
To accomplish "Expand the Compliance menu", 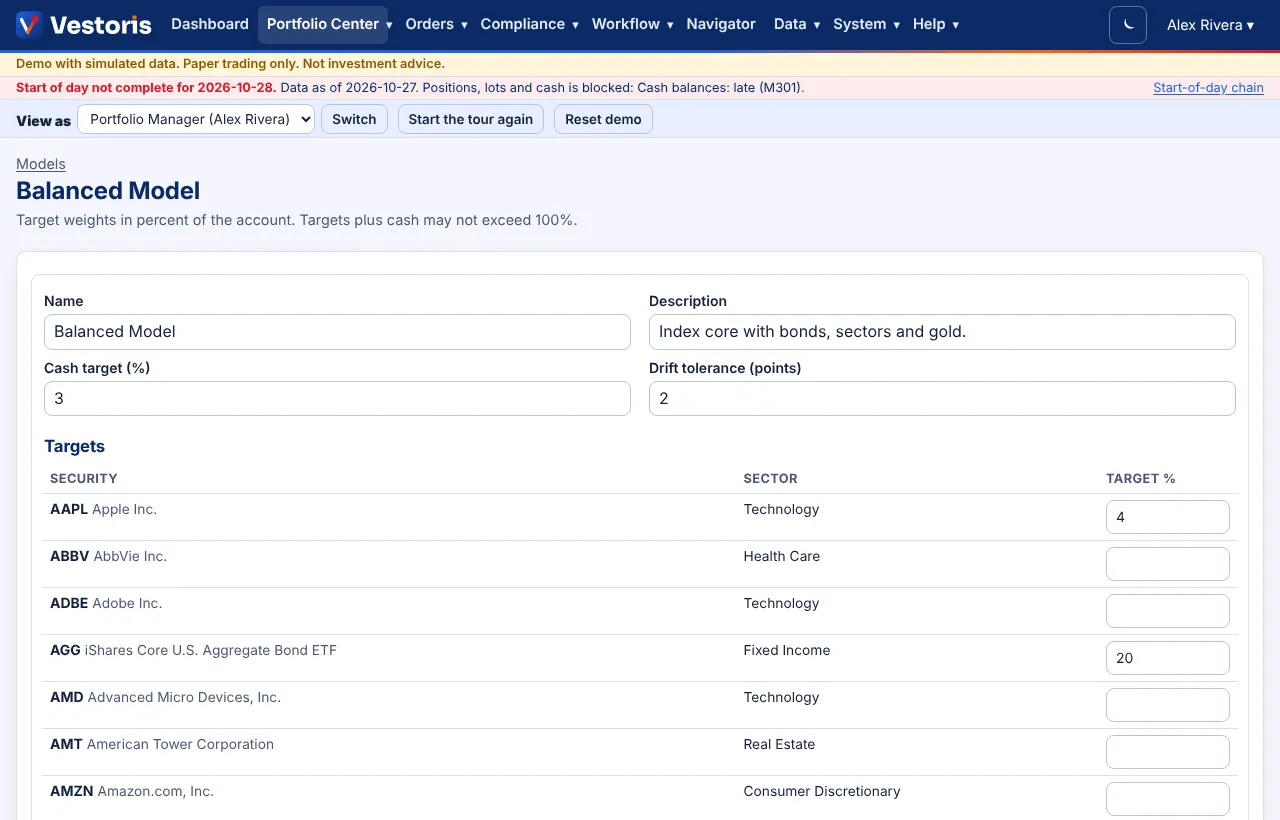I will click(529, 24).
